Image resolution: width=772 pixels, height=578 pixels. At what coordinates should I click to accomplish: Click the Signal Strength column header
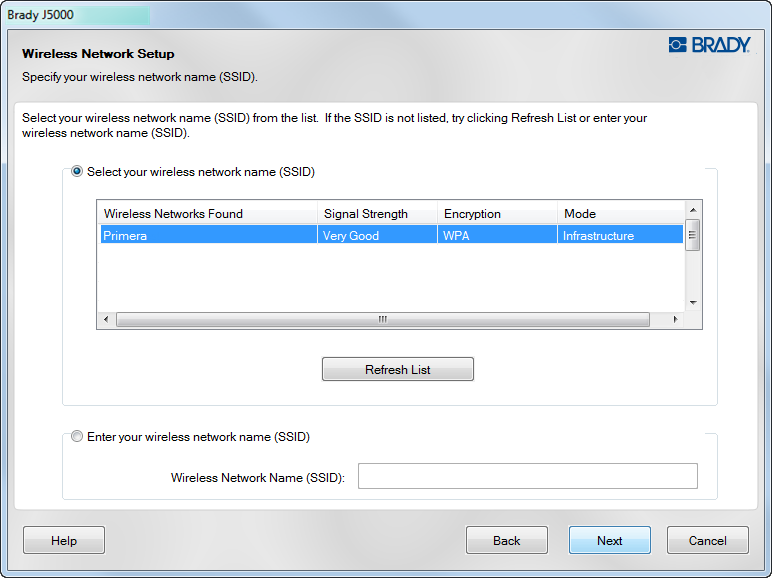(x=377, y=213)
